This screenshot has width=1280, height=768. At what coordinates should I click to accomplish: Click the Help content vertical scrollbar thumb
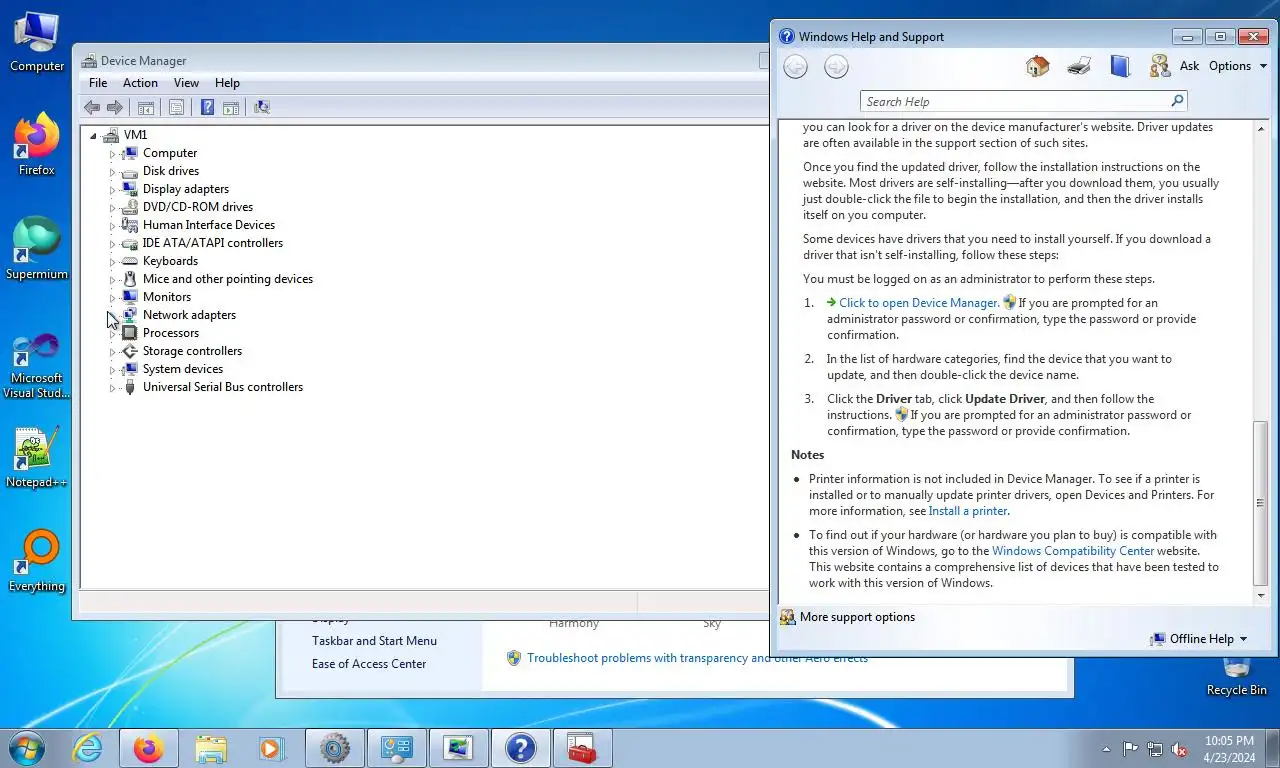point(1260,503)
